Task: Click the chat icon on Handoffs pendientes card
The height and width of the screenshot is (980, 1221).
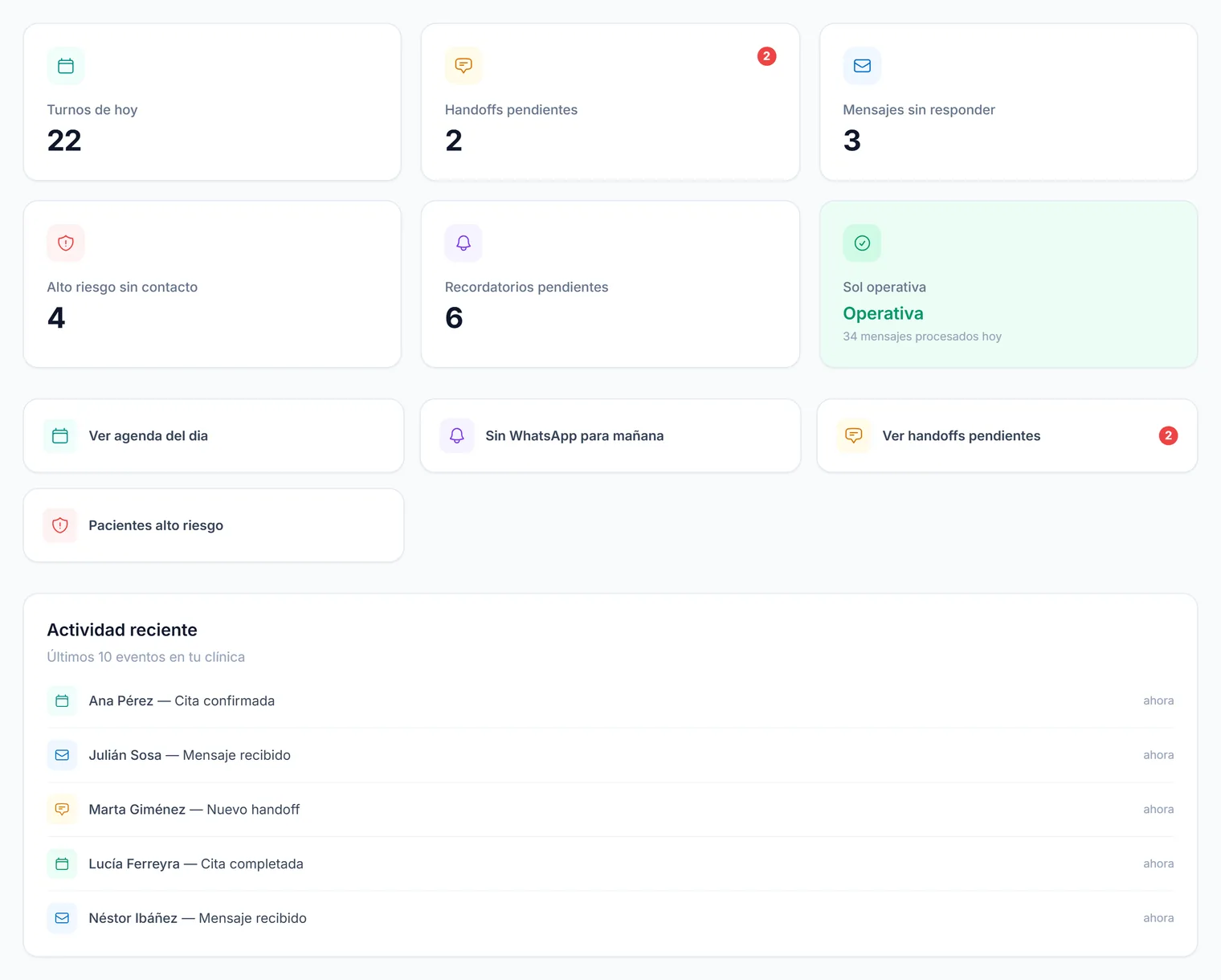Action: pos(463,66)
